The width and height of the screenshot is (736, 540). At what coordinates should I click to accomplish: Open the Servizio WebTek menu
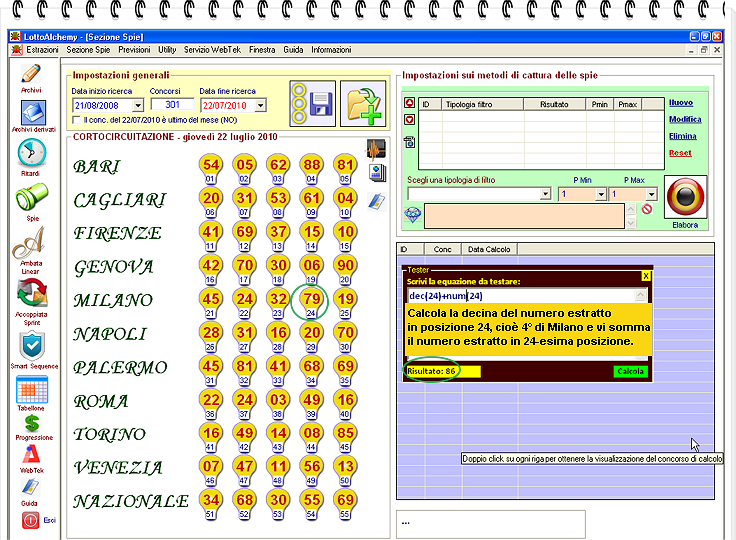click(x=212, y=50)
